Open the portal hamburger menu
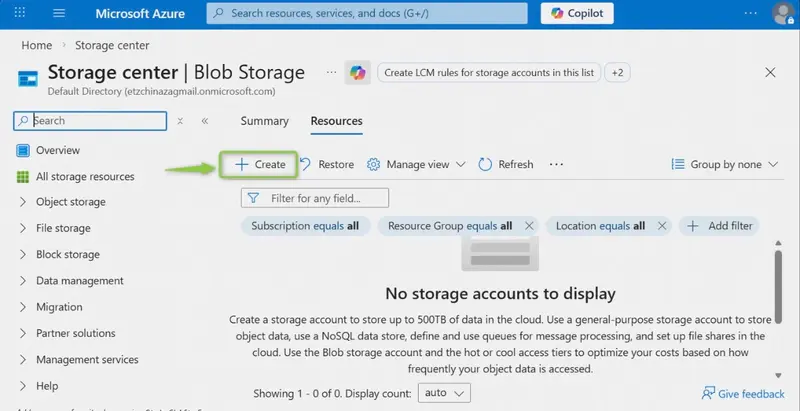This screenshot has width=800, height=411. click(x=59, y=13)
